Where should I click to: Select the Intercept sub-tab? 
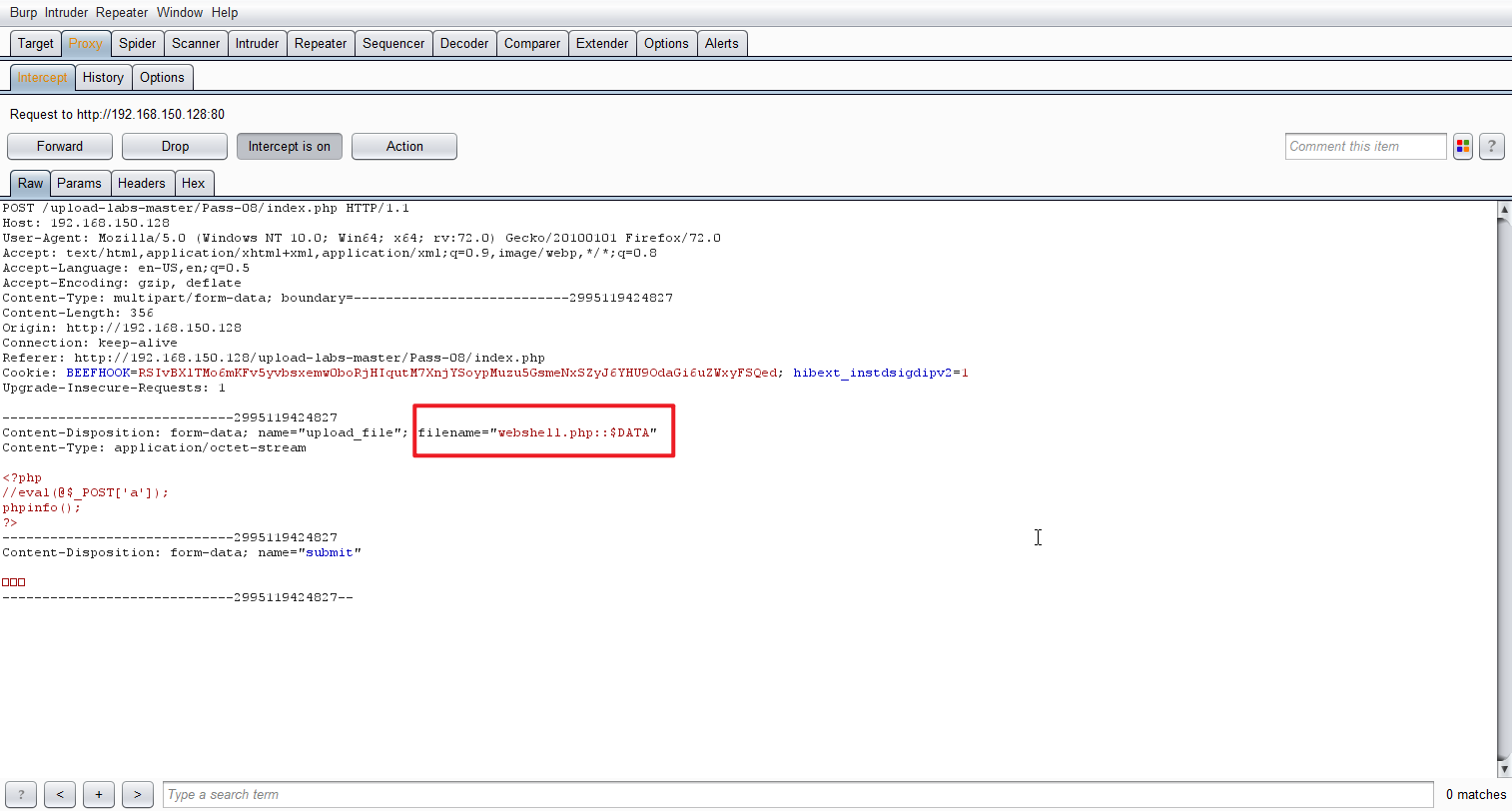pyautogui.click(x=42, y=77)
